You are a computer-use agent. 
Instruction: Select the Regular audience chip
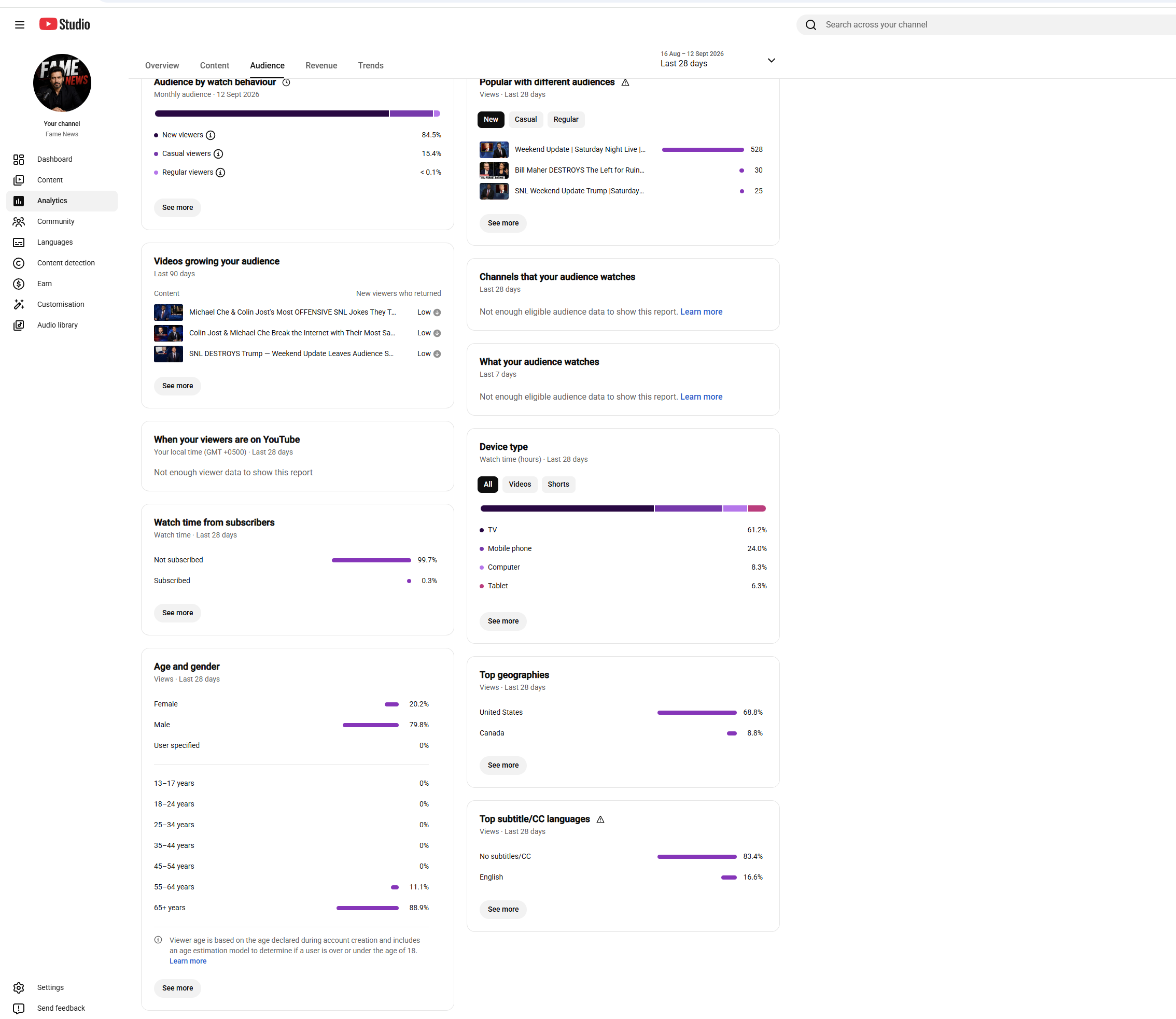point(566,119)
